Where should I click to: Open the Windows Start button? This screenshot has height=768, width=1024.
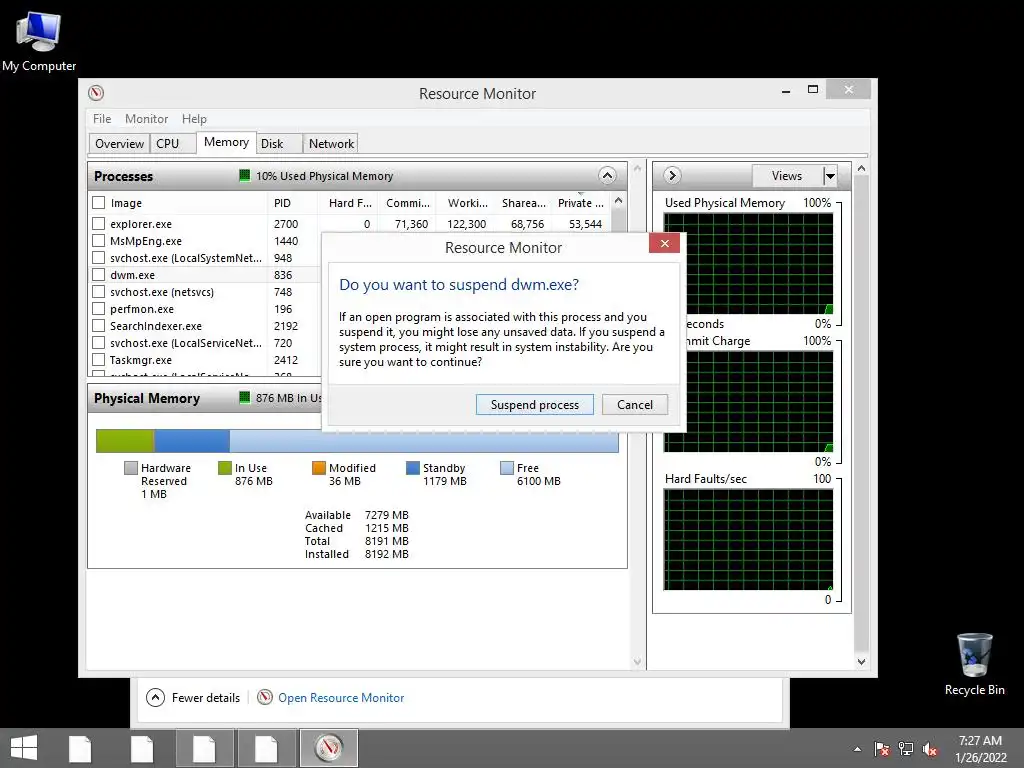(x=24, y=748)
